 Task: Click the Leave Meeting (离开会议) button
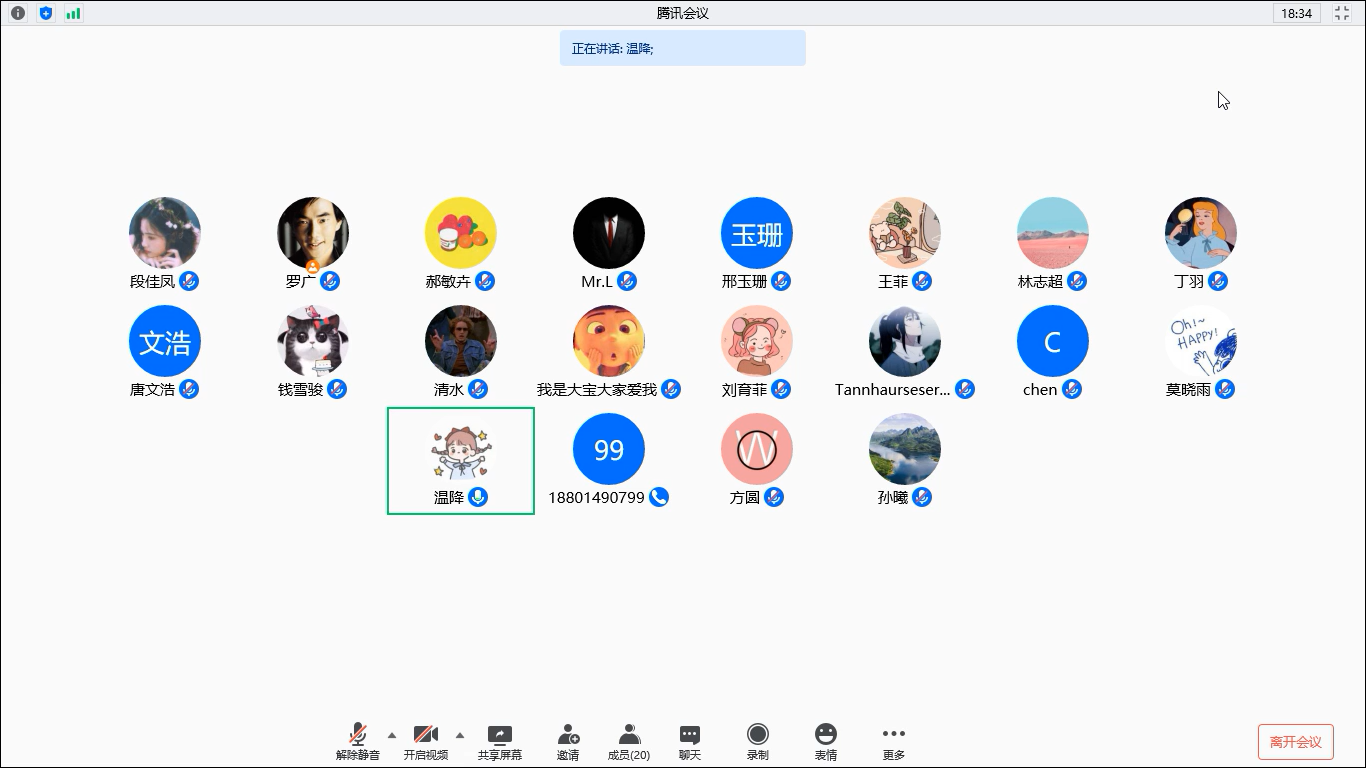(1295, 742)
